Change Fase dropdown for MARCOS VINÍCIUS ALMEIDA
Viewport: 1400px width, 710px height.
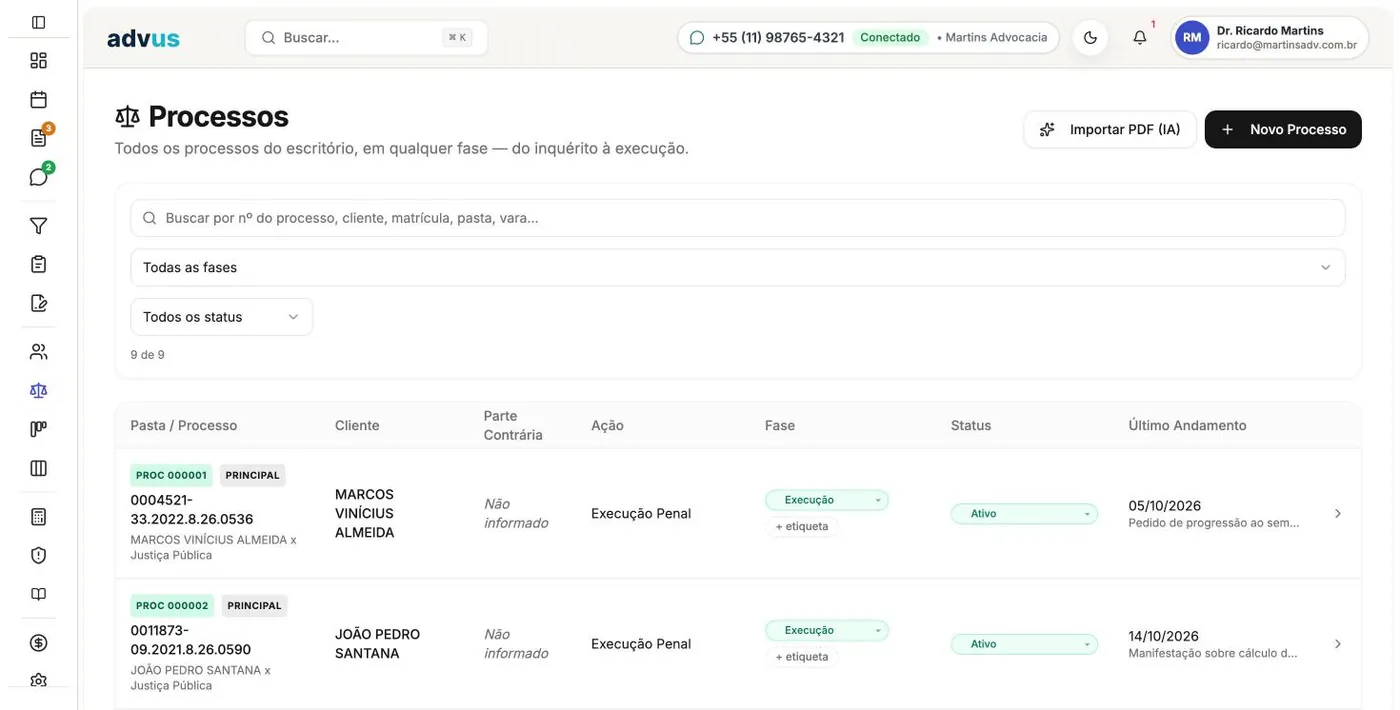tap(827, 500)
